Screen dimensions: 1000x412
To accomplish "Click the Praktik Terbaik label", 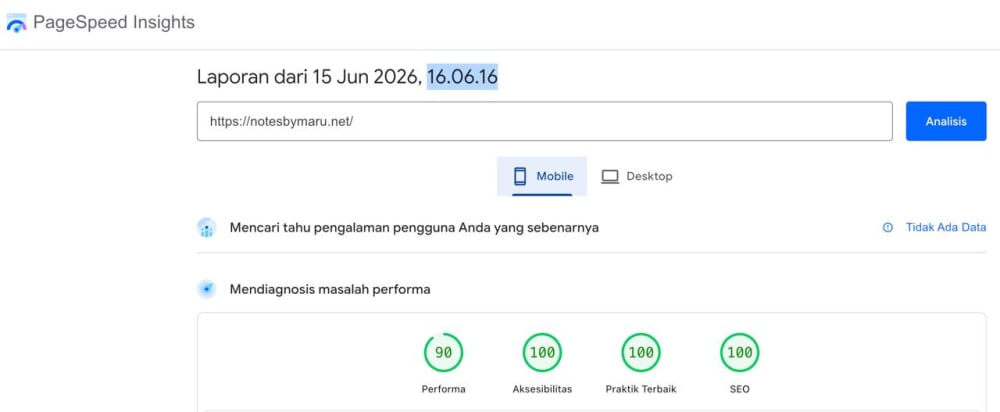I will click(641, 388).
